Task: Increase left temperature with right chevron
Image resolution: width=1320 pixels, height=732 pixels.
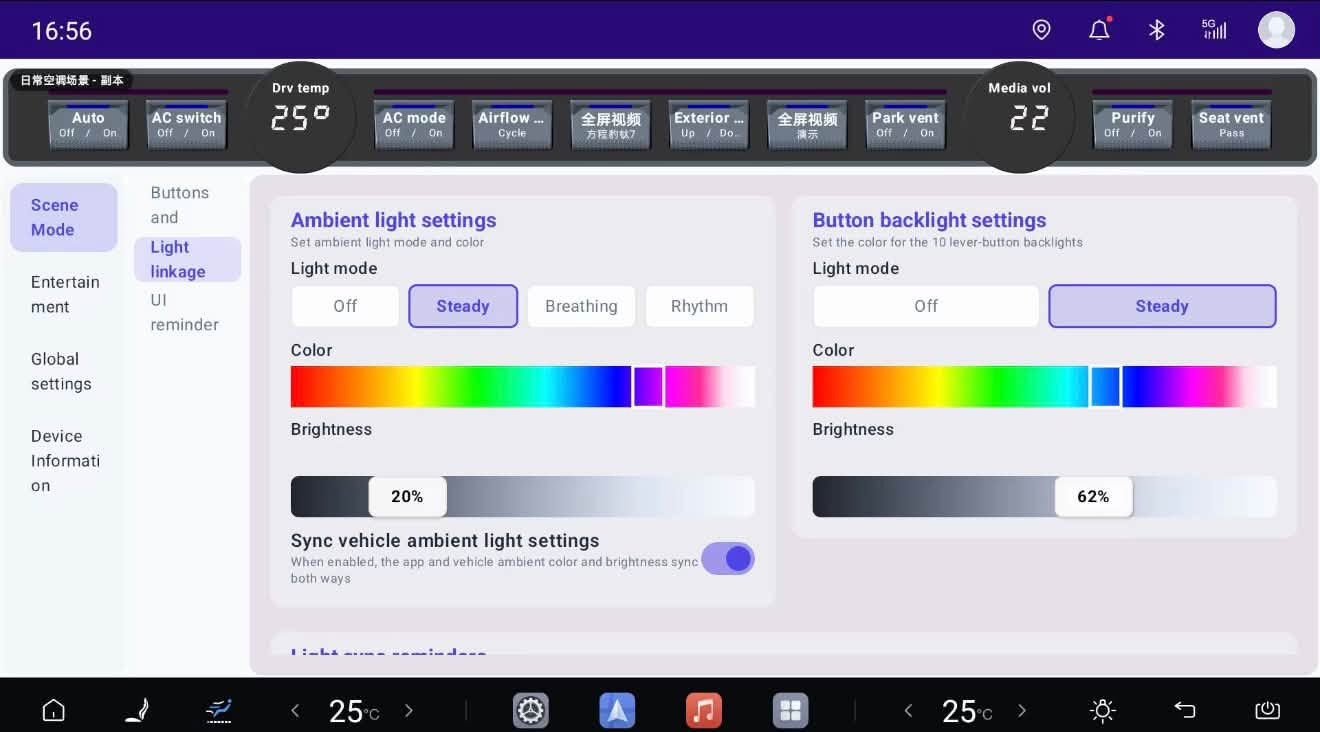Action: point(409,711)
